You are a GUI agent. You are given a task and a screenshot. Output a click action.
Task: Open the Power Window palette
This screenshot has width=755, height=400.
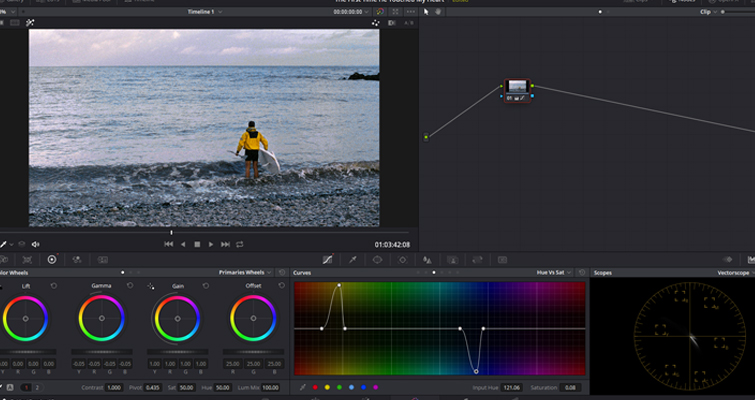coord(377,259)
